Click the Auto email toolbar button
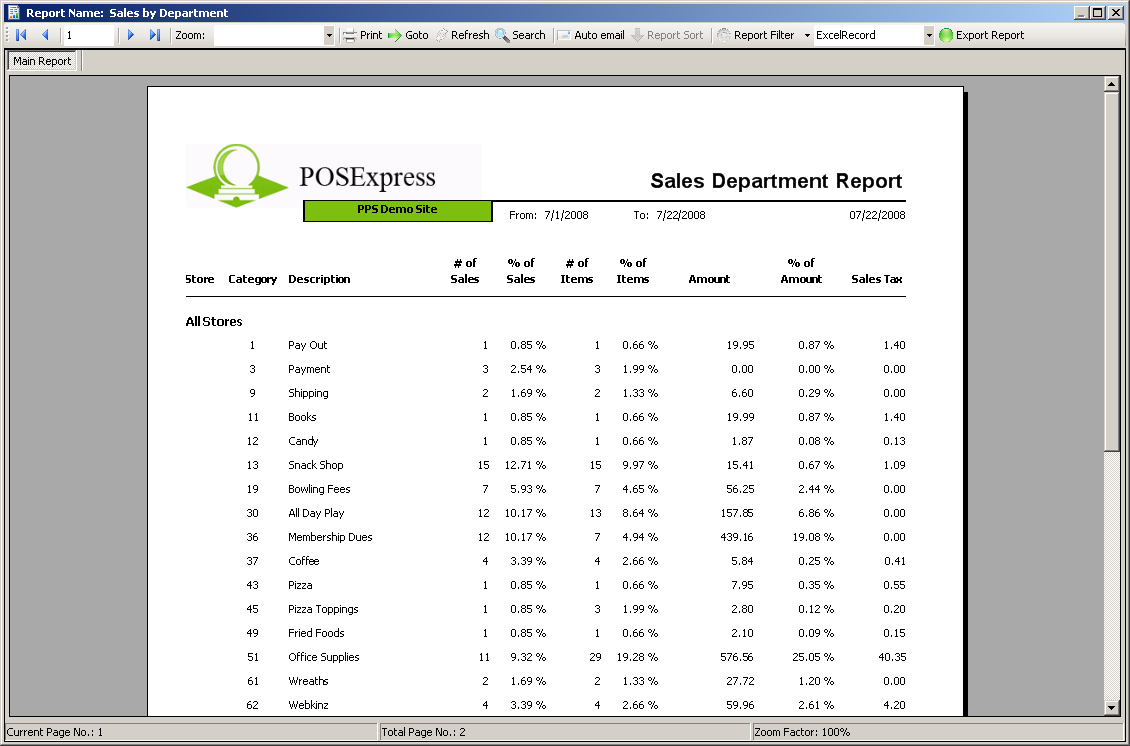The width and height of the screenshot is (1130, 746). pos(591,35)
